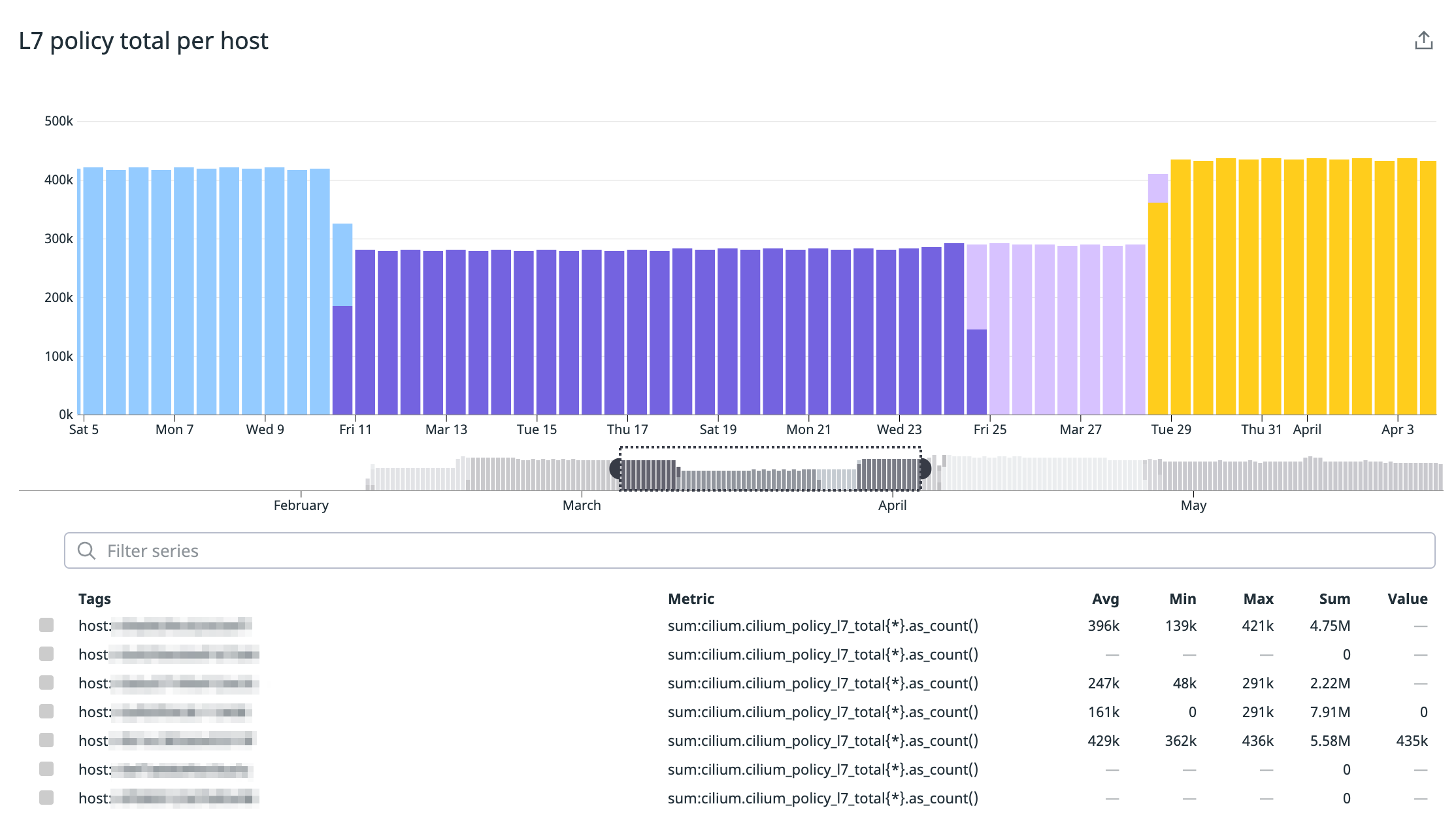Focus the Filter series input field
This screenshot has width=1456, height=825.
tap(749, 550)
